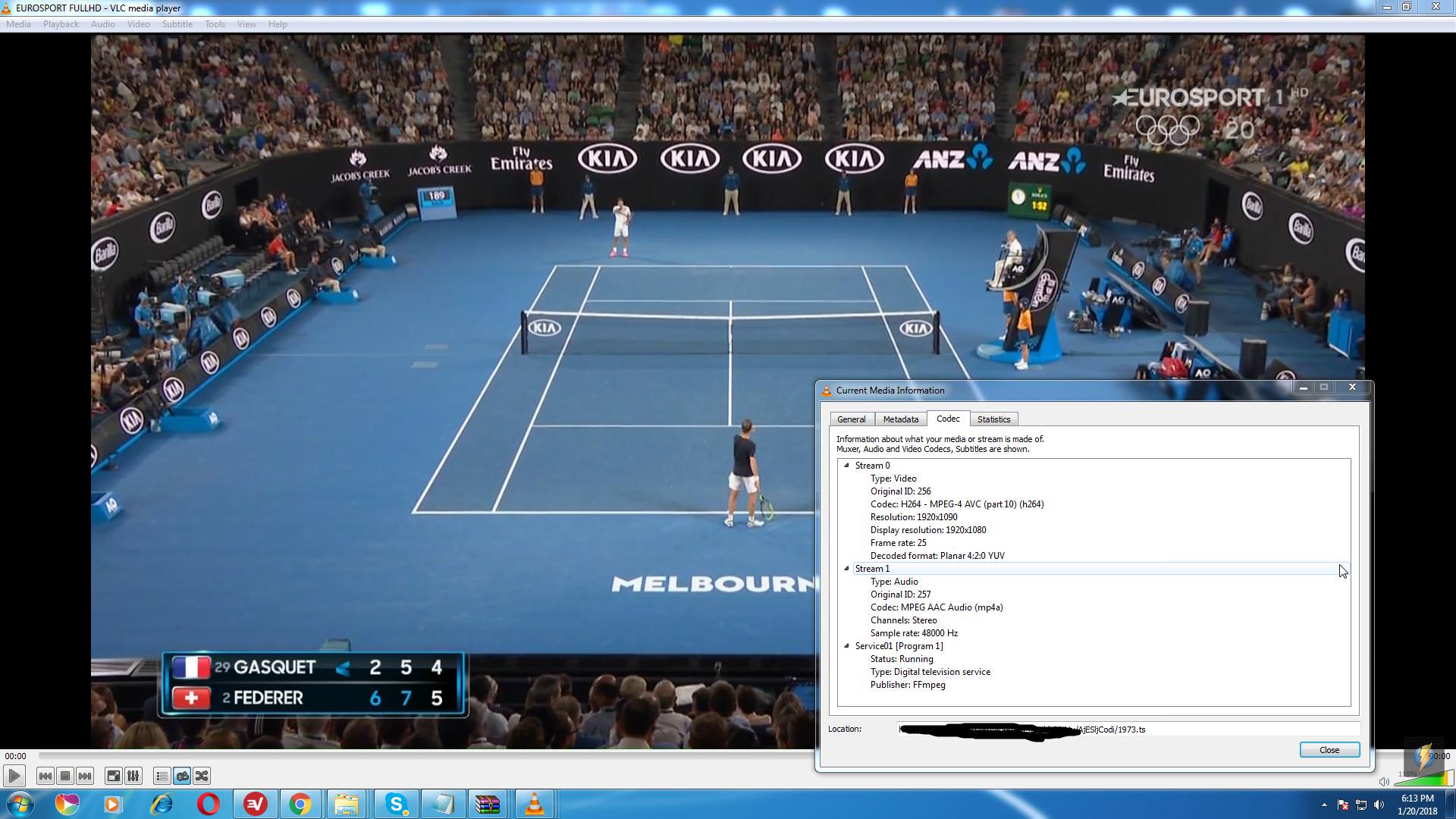Open the Media menu
This screenshot has height=819, width=1456.
(18, 24)
